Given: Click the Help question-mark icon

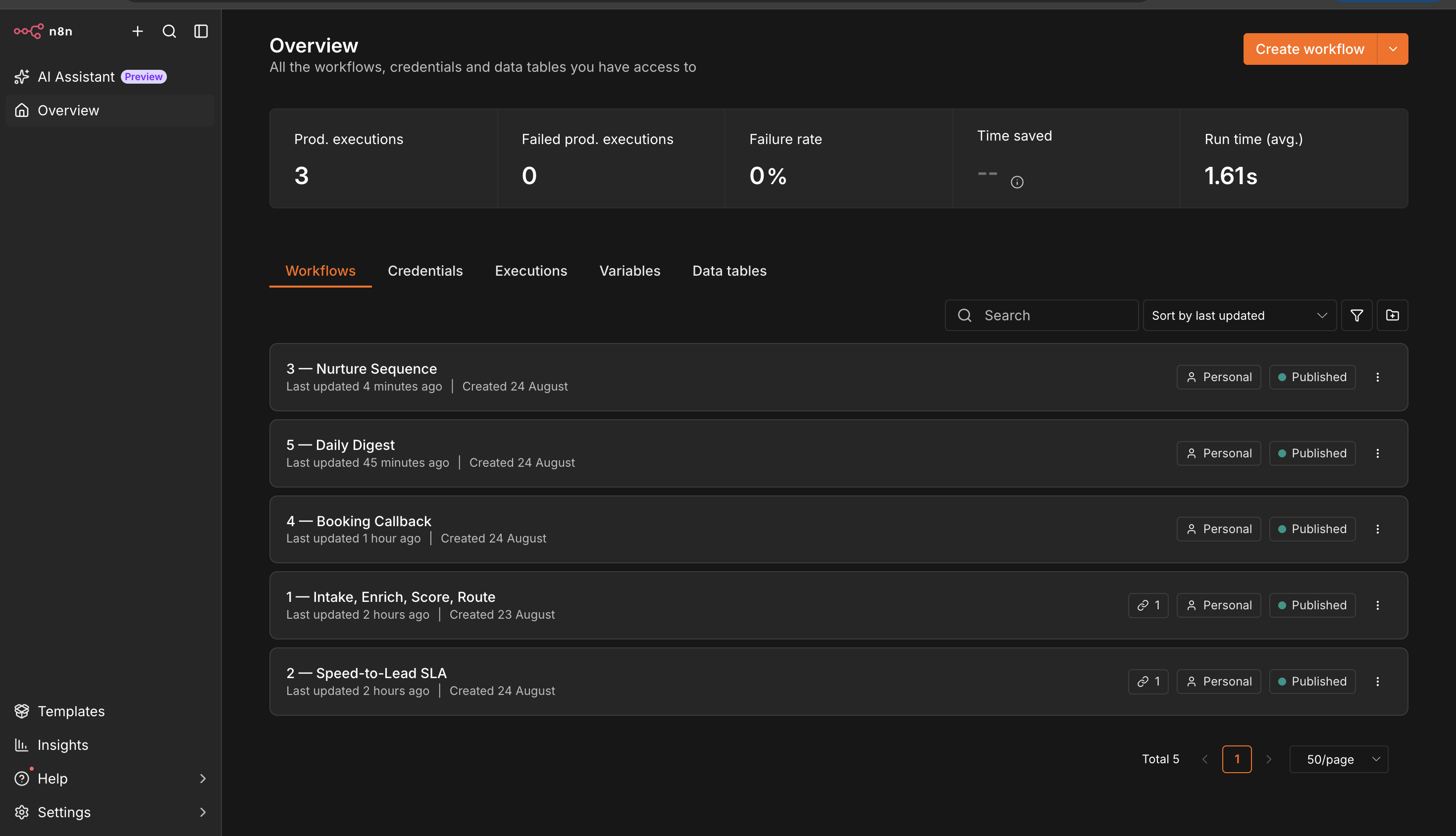Looking at the screenshot, I should click(x=22, y=778).
